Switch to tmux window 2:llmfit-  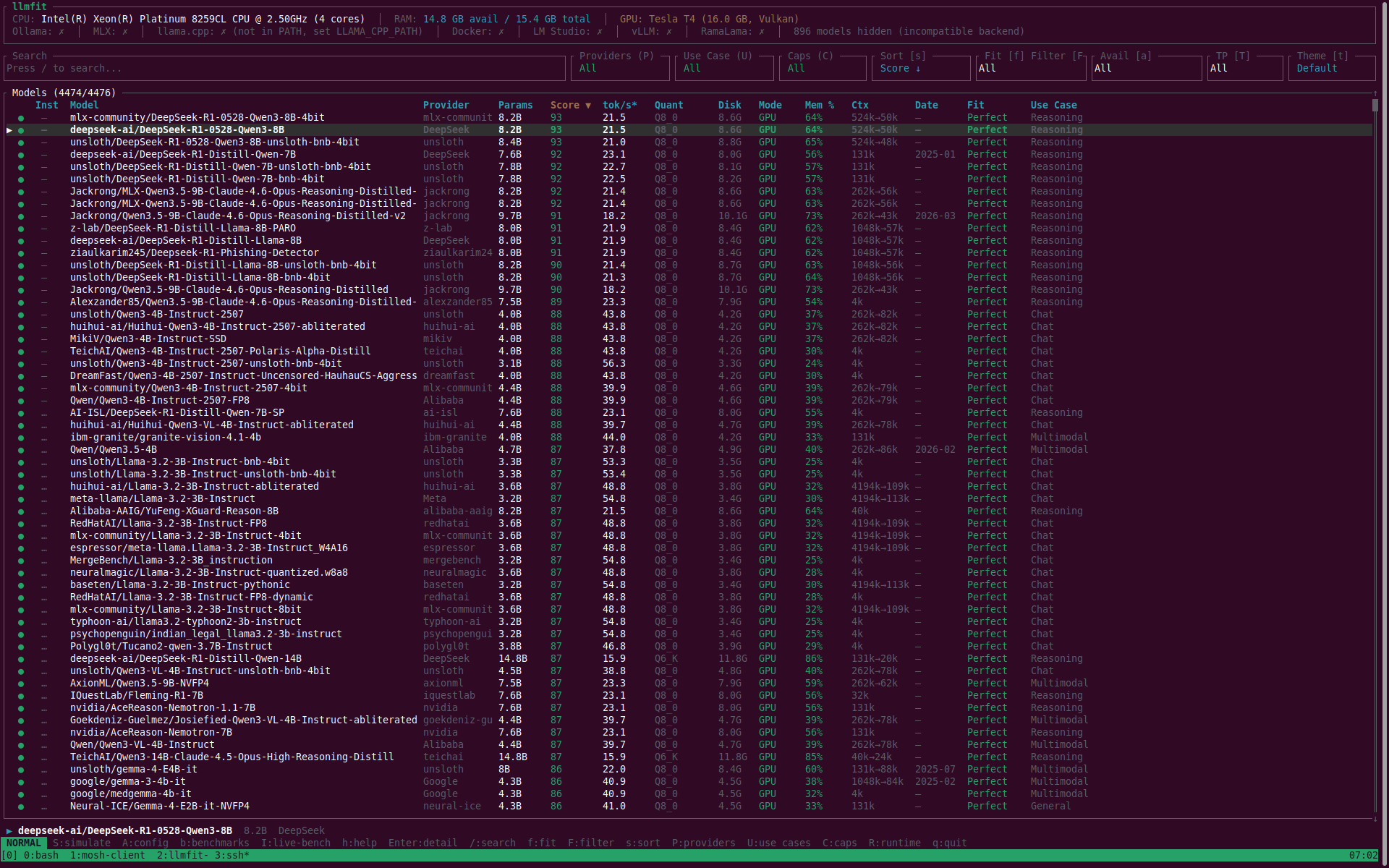[x=182, y=856]
